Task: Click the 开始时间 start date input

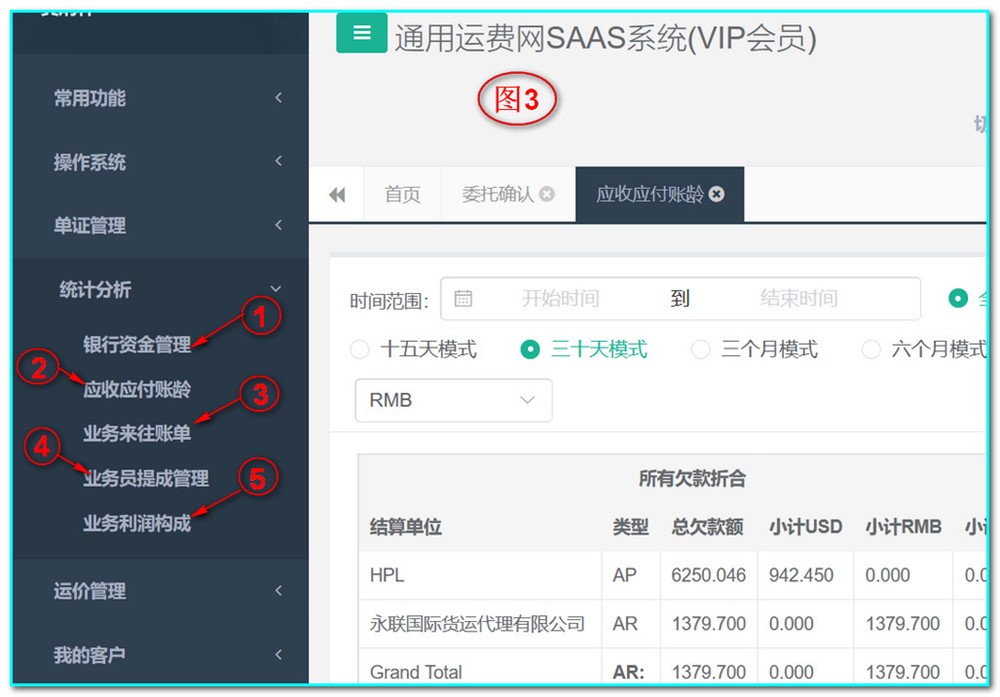Action: 560,298
